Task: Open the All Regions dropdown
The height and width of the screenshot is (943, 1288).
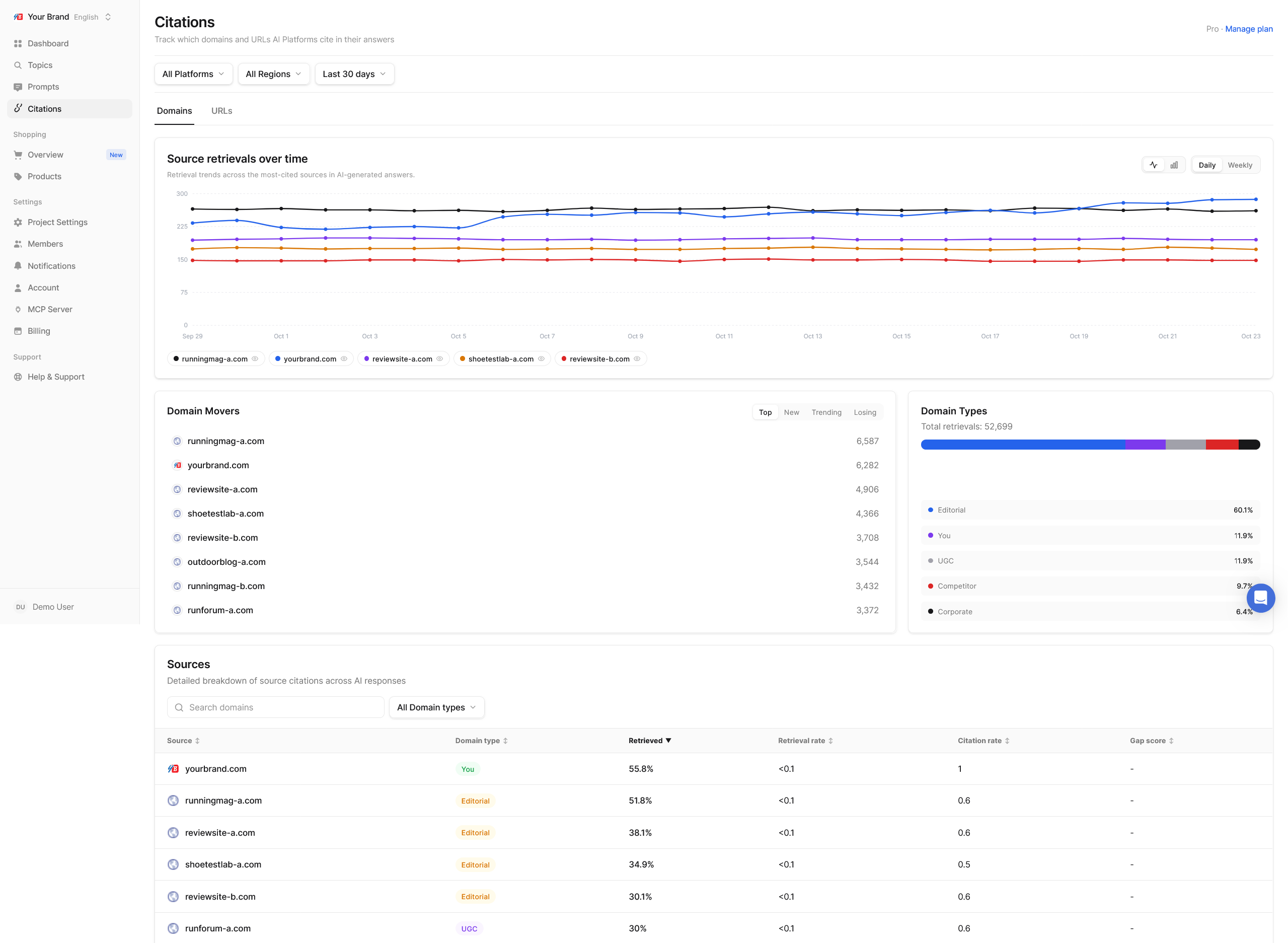Action: click(274, 74)
